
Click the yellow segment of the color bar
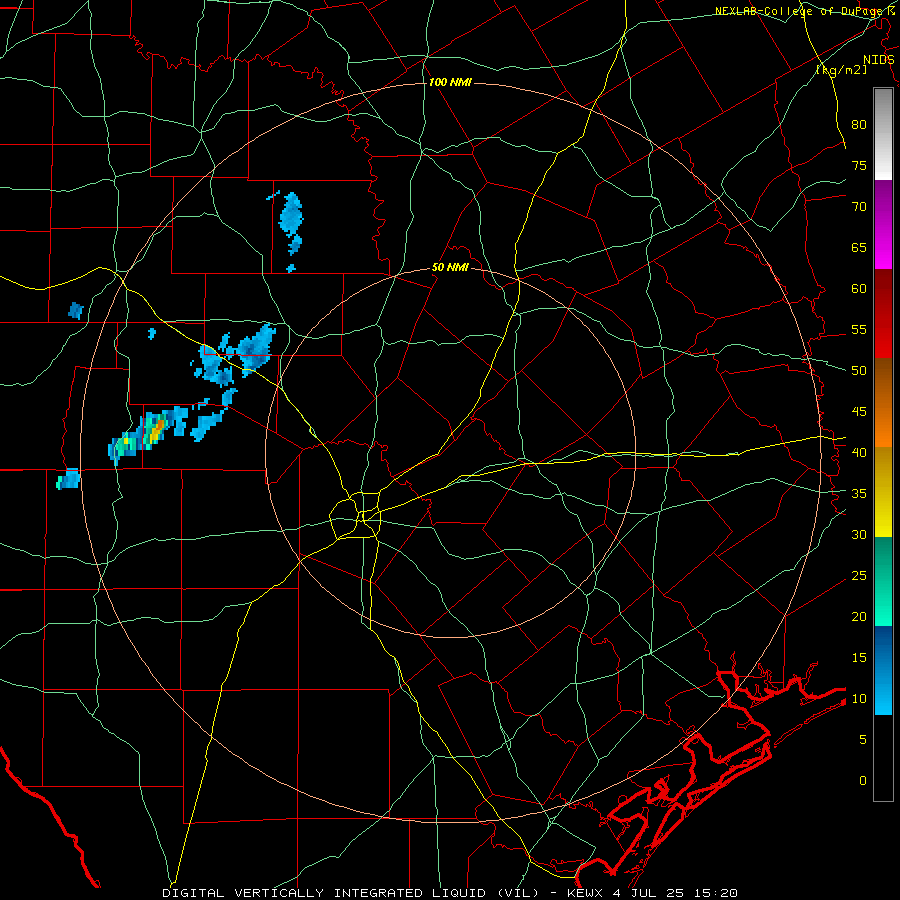point(883,492)
